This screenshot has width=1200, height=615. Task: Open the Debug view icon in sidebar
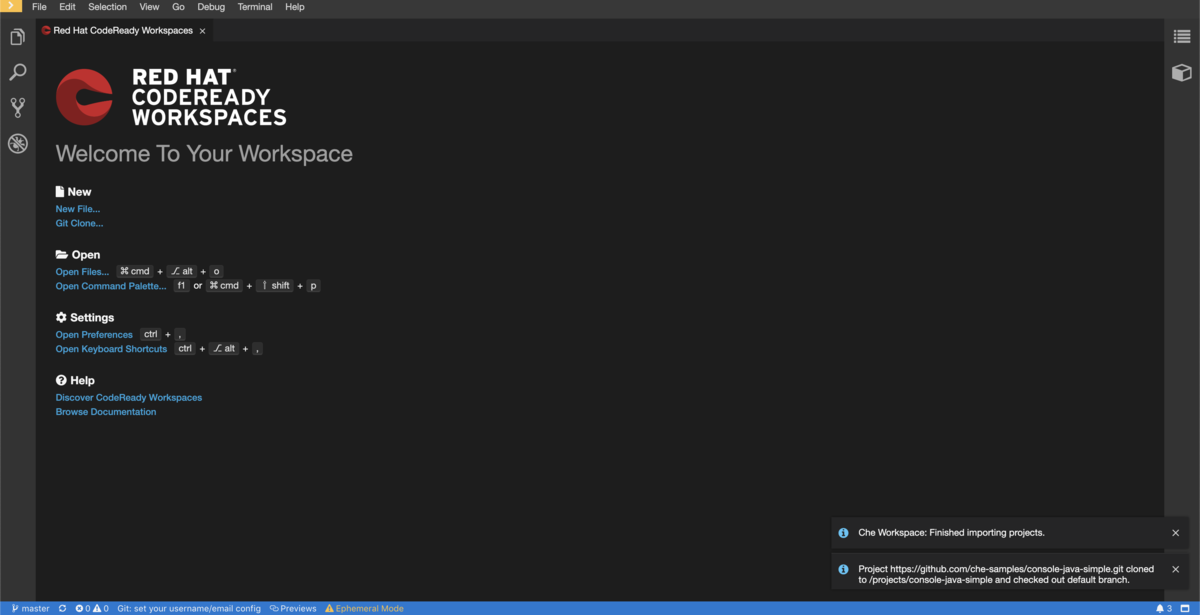coord(17,143)
